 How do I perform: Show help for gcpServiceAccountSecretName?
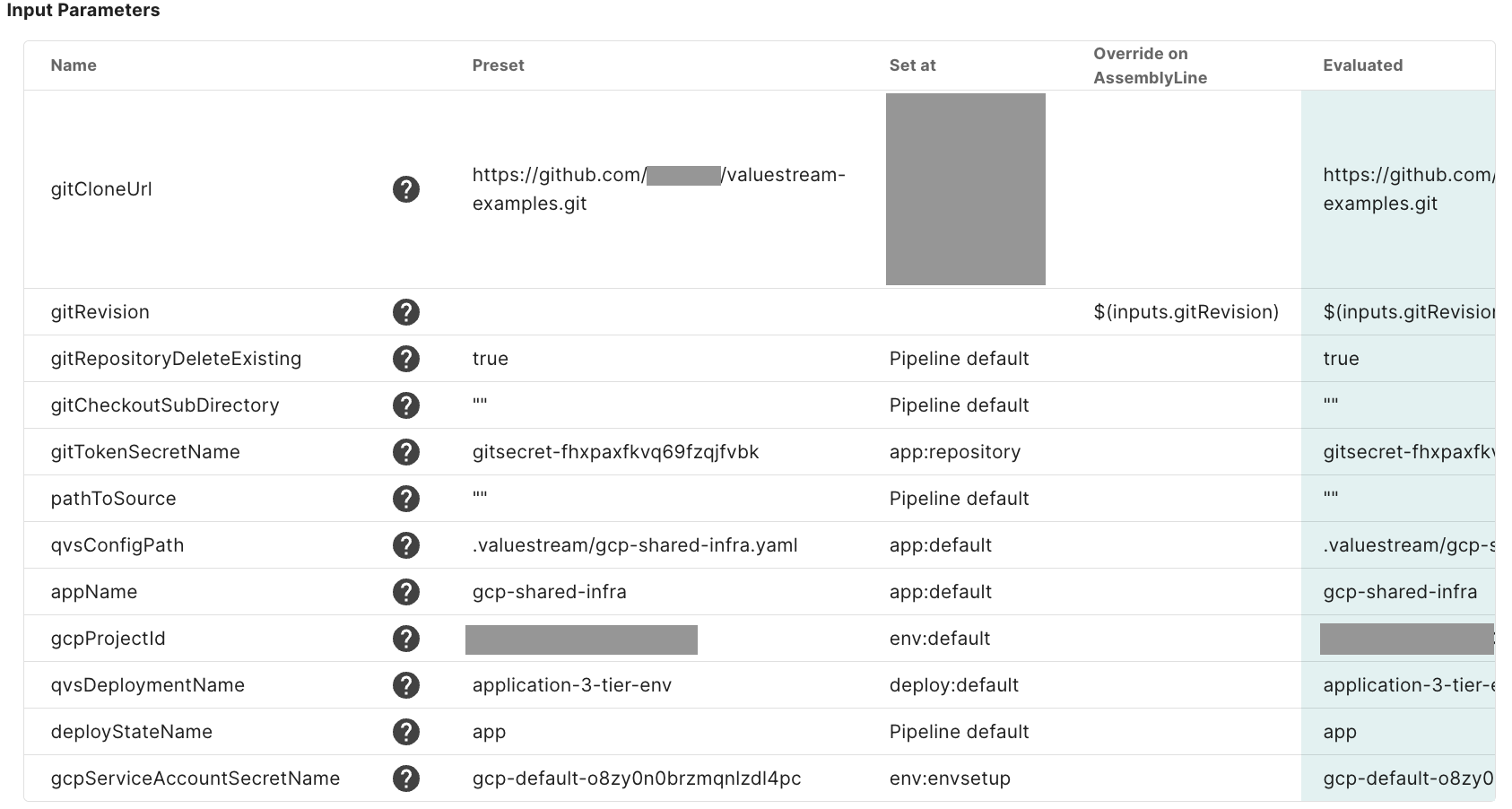406,779
